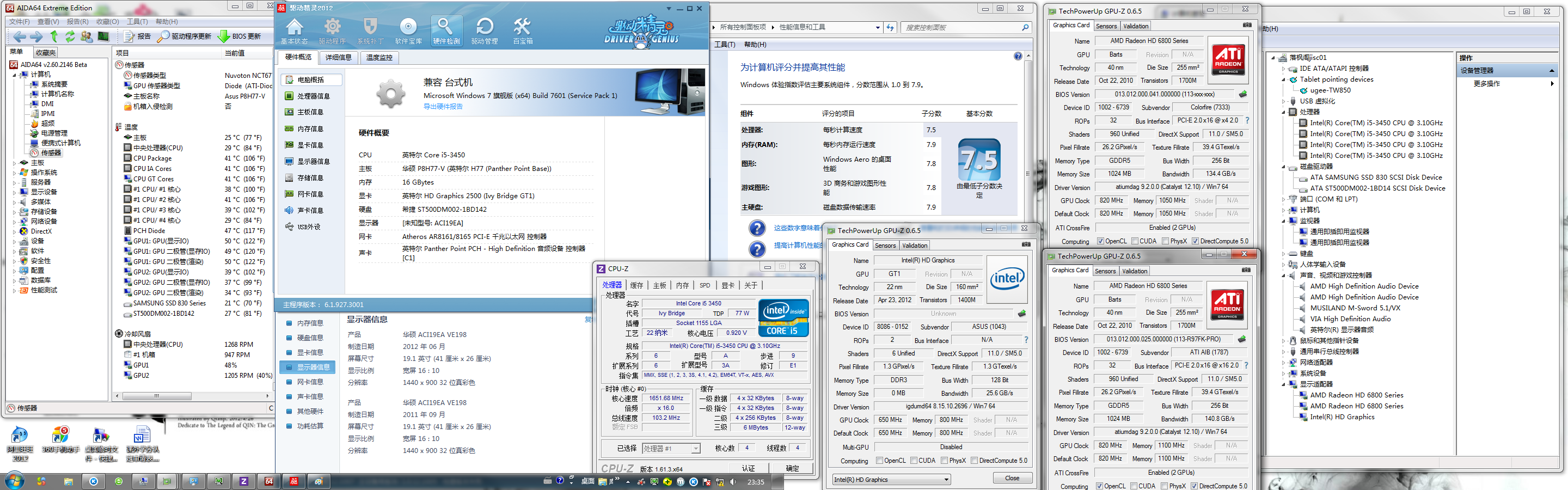Toggle CUDA checkbox in Intel GPU-Z window
Image resolution: width=1568 pixels, height=490 pixels.
(914, 461)
